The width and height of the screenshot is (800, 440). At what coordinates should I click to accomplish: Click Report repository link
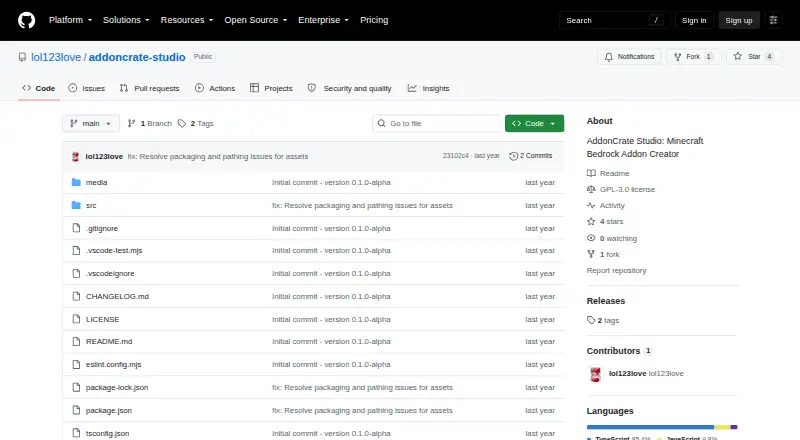coord(616,271)
